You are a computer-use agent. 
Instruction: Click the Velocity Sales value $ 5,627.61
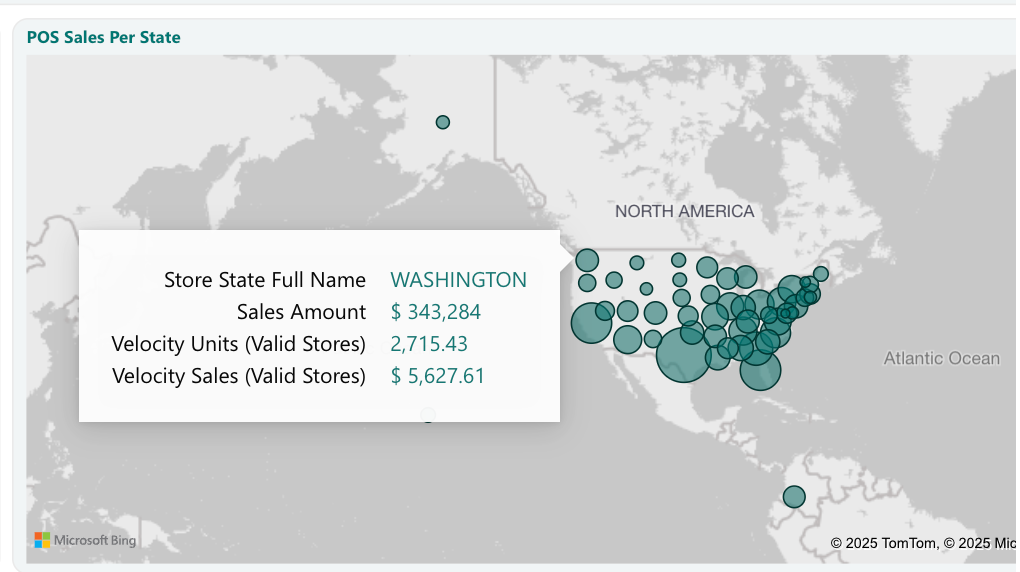pos(437,375)
